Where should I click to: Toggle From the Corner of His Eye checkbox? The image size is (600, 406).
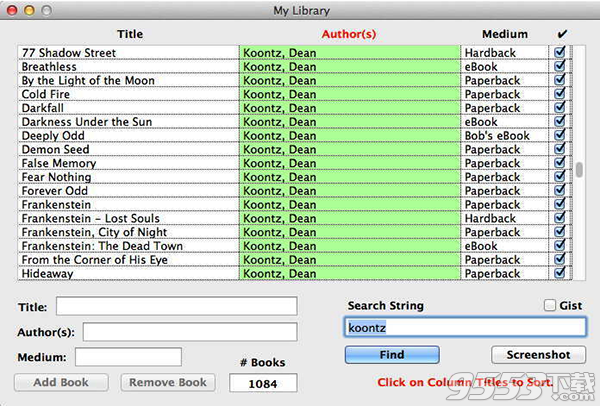(559, 259)
